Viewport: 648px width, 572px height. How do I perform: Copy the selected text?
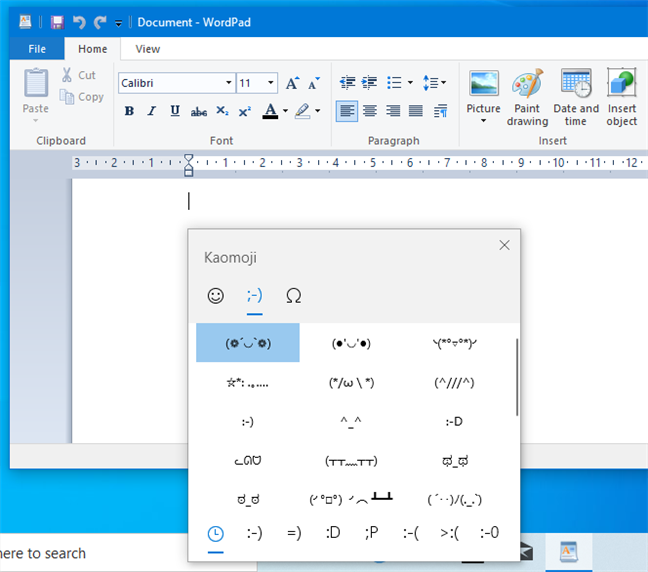pyautogui.click(x=81, y=97)
